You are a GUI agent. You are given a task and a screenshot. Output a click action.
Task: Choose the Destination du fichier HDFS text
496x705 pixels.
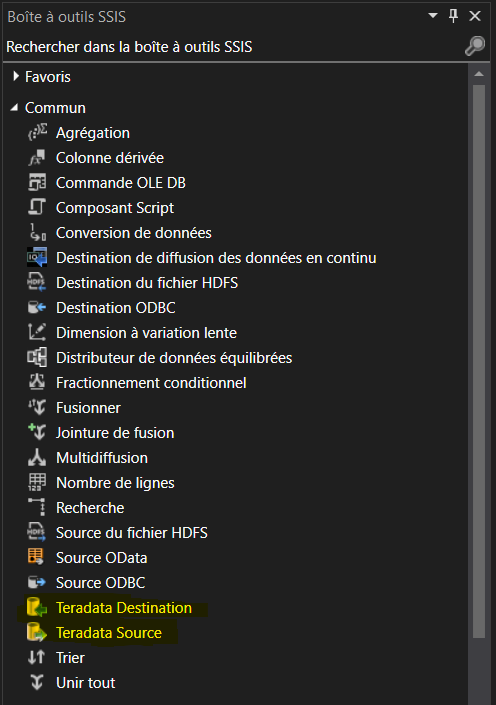click(147, 283)
